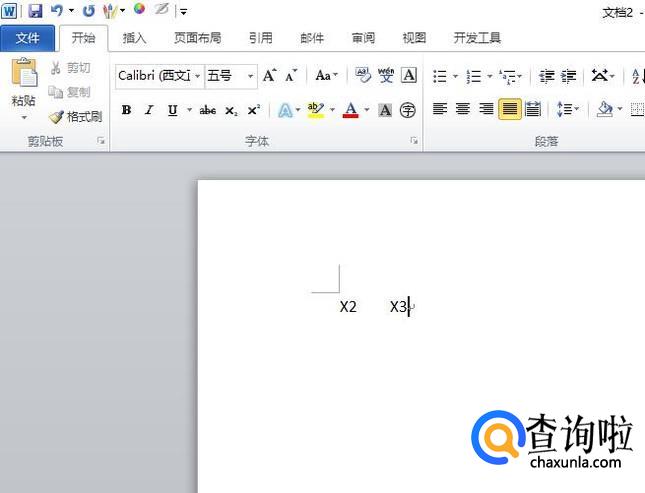Image resolution: width=645 pixels, height=493 pixels.
Task: Click the Save icon in quick access toolbar
Action: click(35, 11)
